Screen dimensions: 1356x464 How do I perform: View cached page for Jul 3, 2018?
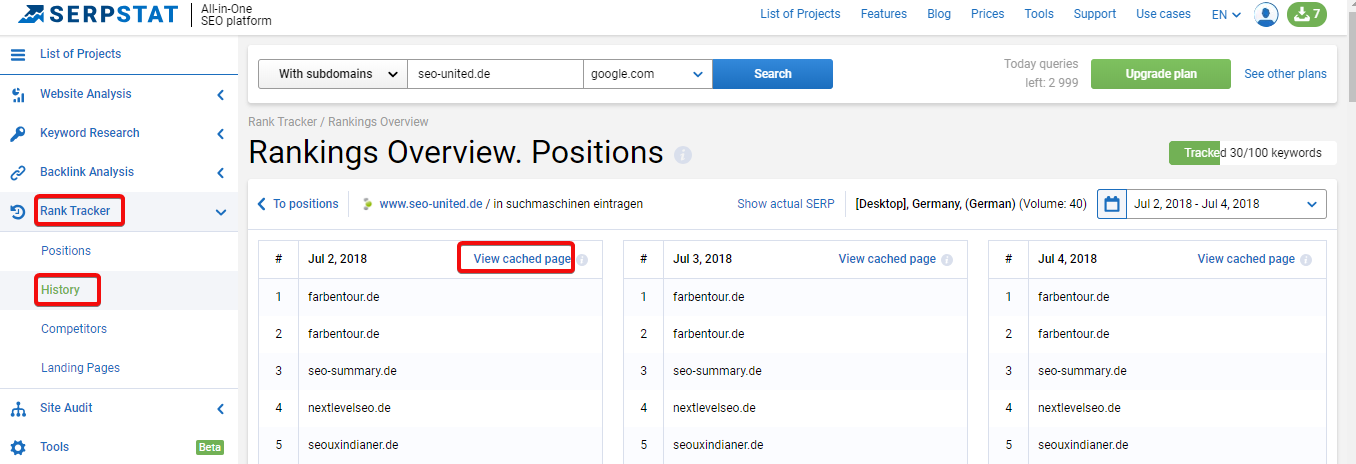coord(887,259)
